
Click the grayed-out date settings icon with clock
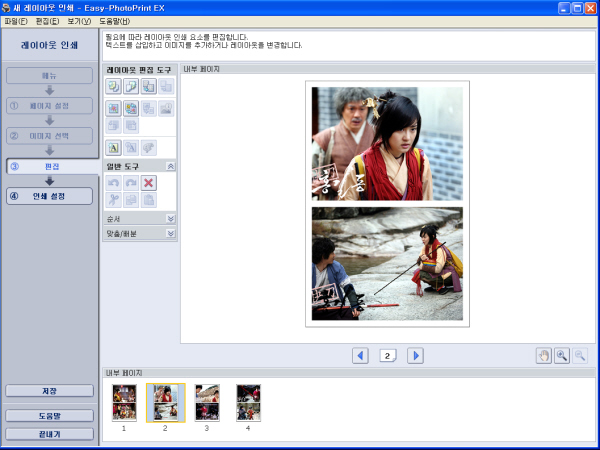coord(166,109)
